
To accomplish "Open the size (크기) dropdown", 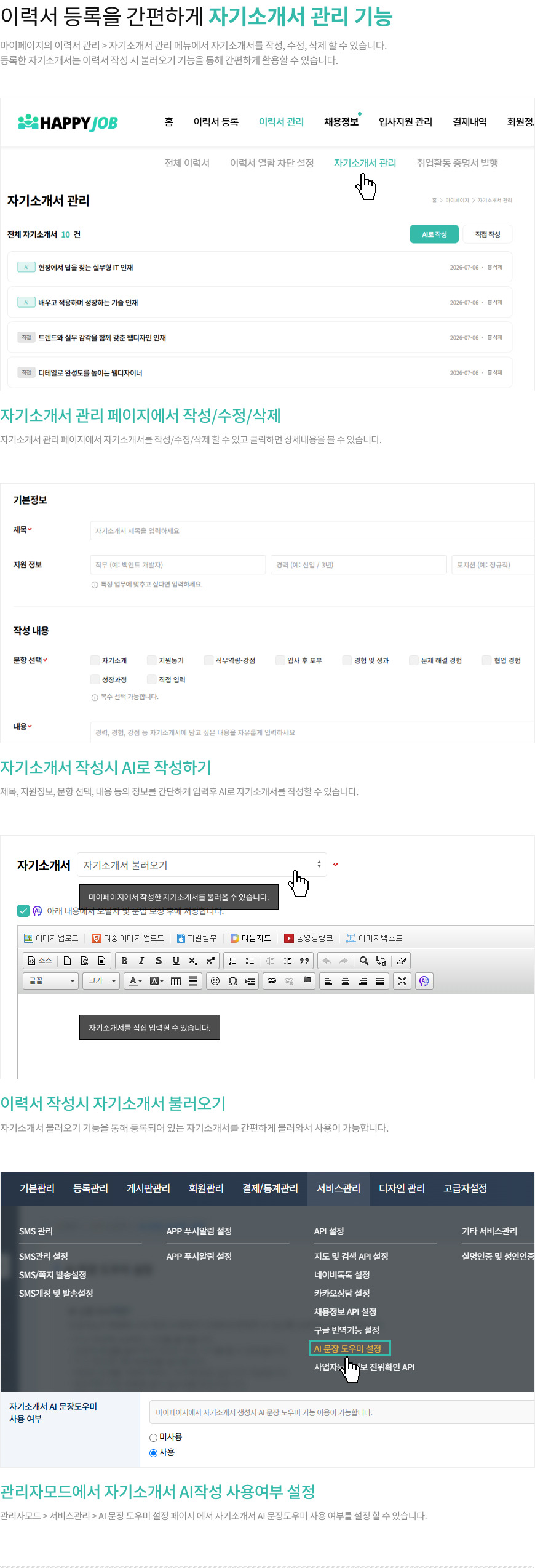I will (102, 981).
